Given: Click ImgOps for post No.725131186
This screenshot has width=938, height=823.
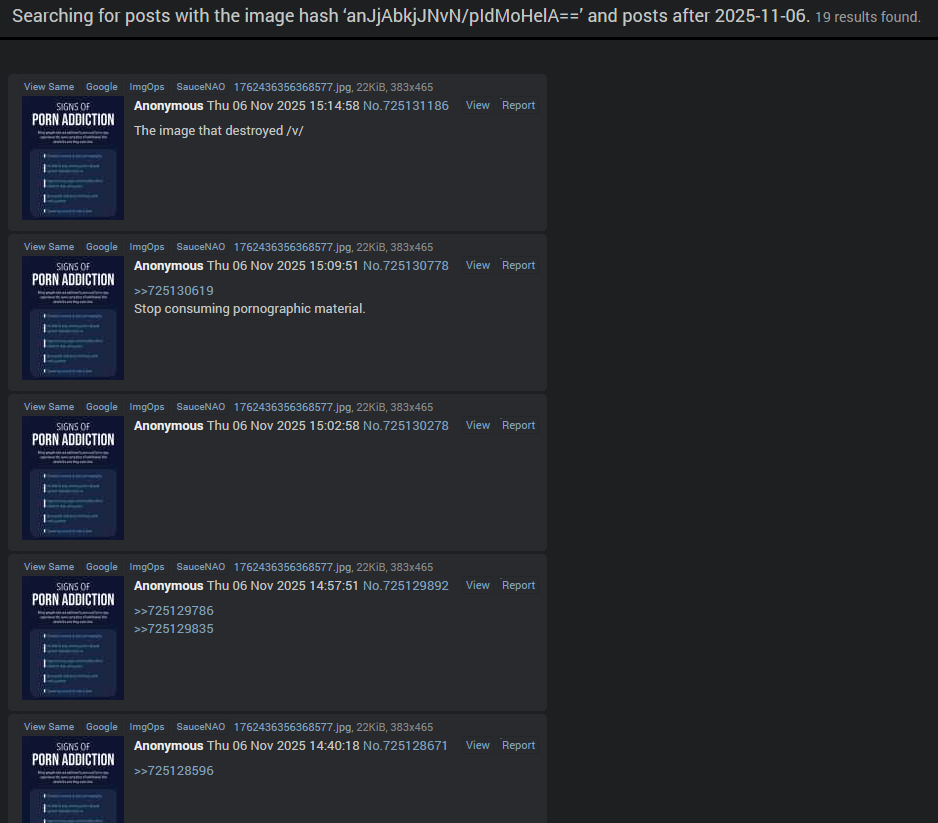Looking at the screenshot, I should (x=147, y=87).
